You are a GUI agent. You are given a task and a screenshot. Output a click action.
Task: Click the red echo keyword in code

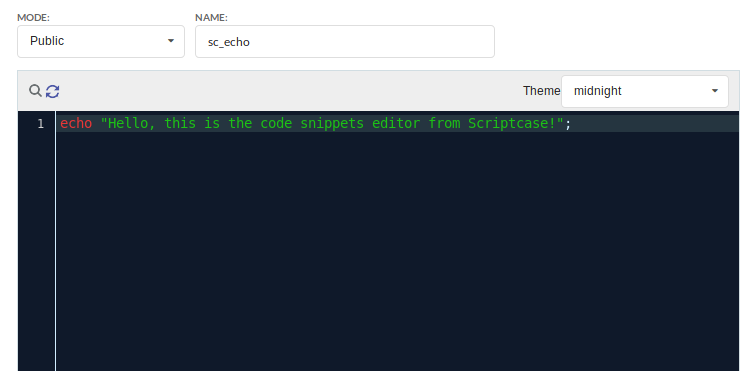76,124
